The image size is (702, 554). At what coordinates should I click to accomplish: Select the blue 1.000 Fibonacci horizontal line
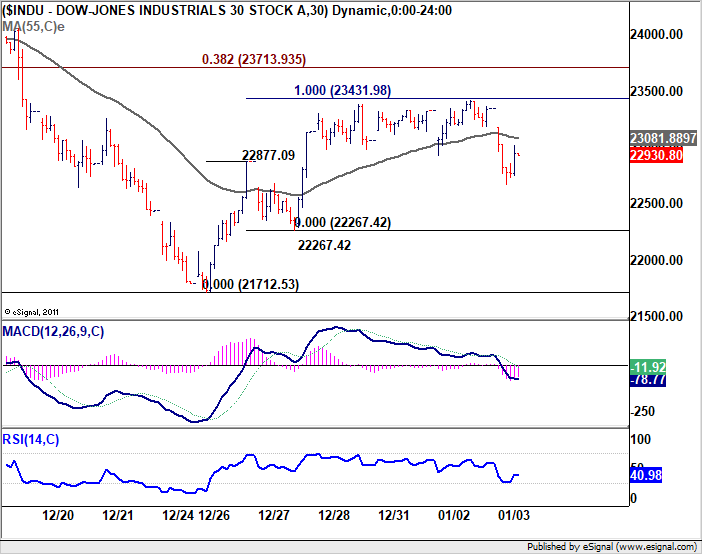pos(437,99)
